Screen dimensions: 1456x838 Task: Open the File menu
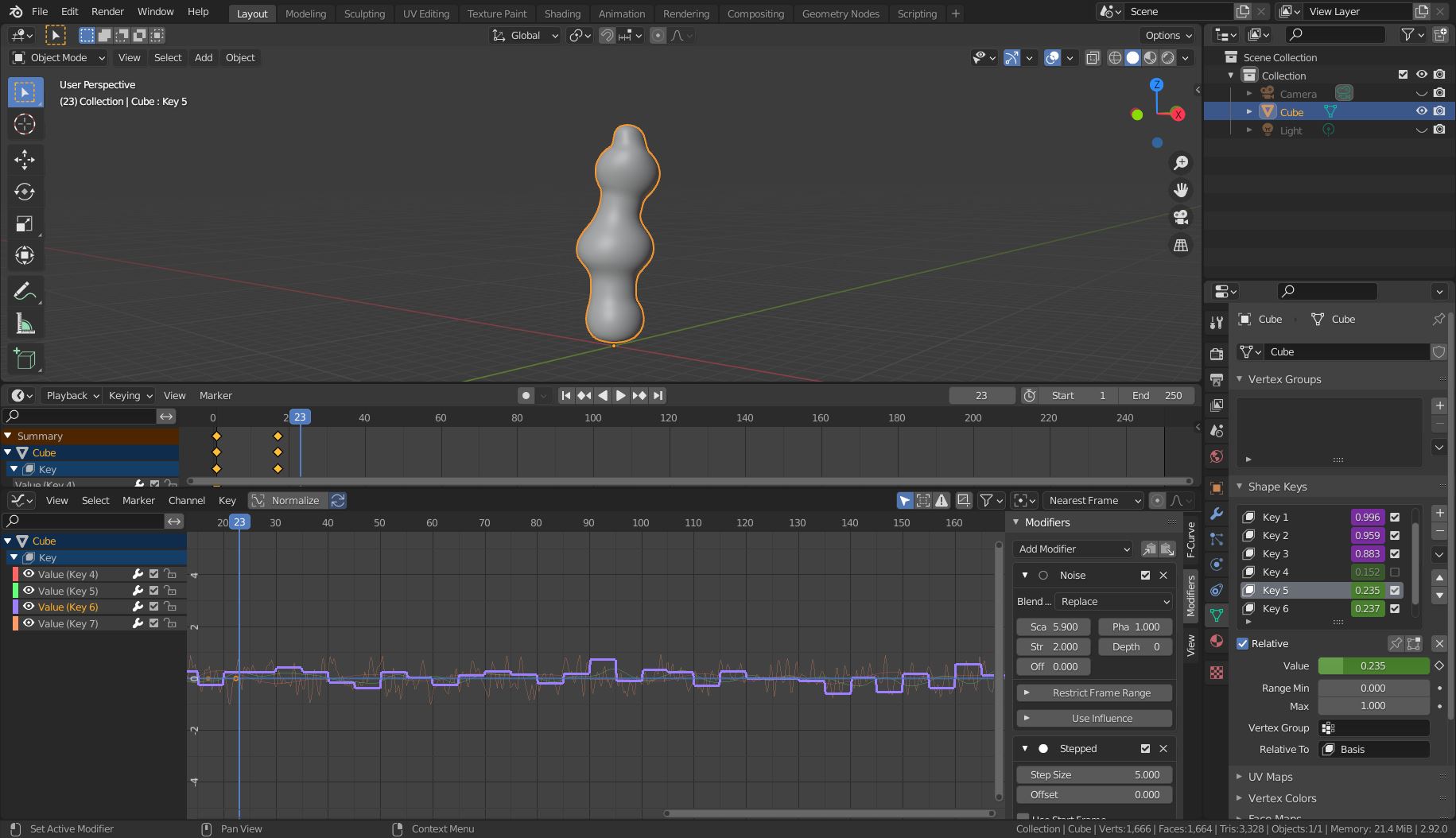40,12
